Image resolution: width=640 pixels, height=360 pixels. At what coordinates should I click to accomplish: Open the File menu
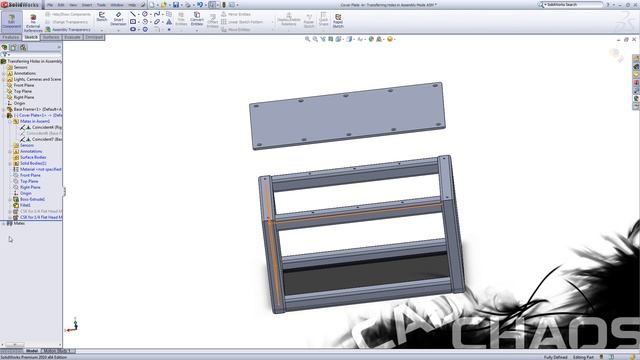(x=50, y=5)
